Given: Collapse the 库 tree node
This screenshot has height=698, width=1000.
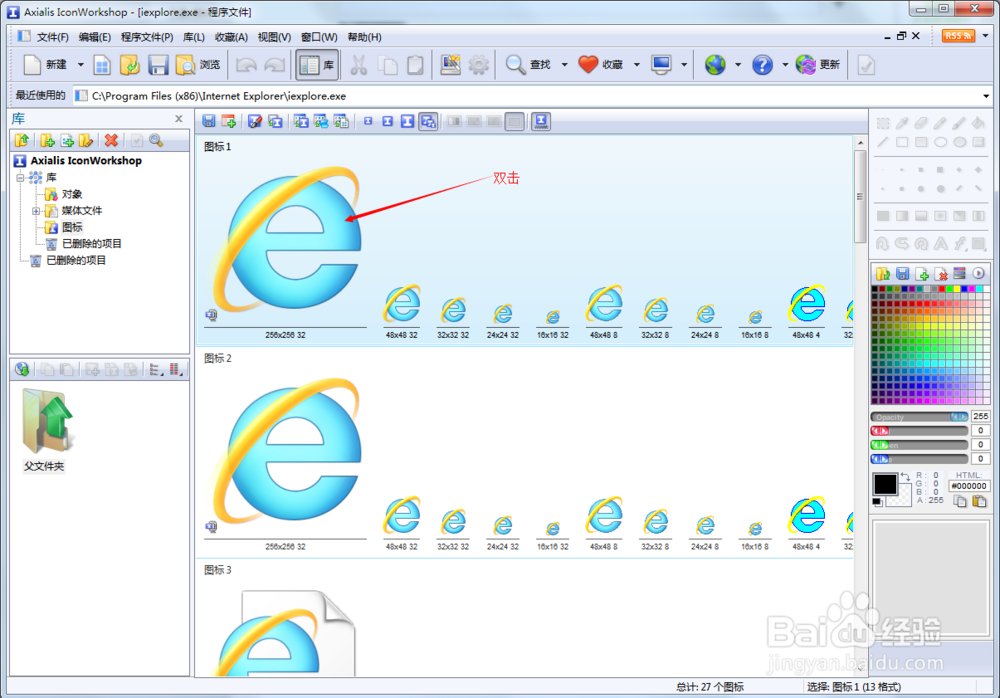Looking at the screenshot, I should click(x=20, y=177).
